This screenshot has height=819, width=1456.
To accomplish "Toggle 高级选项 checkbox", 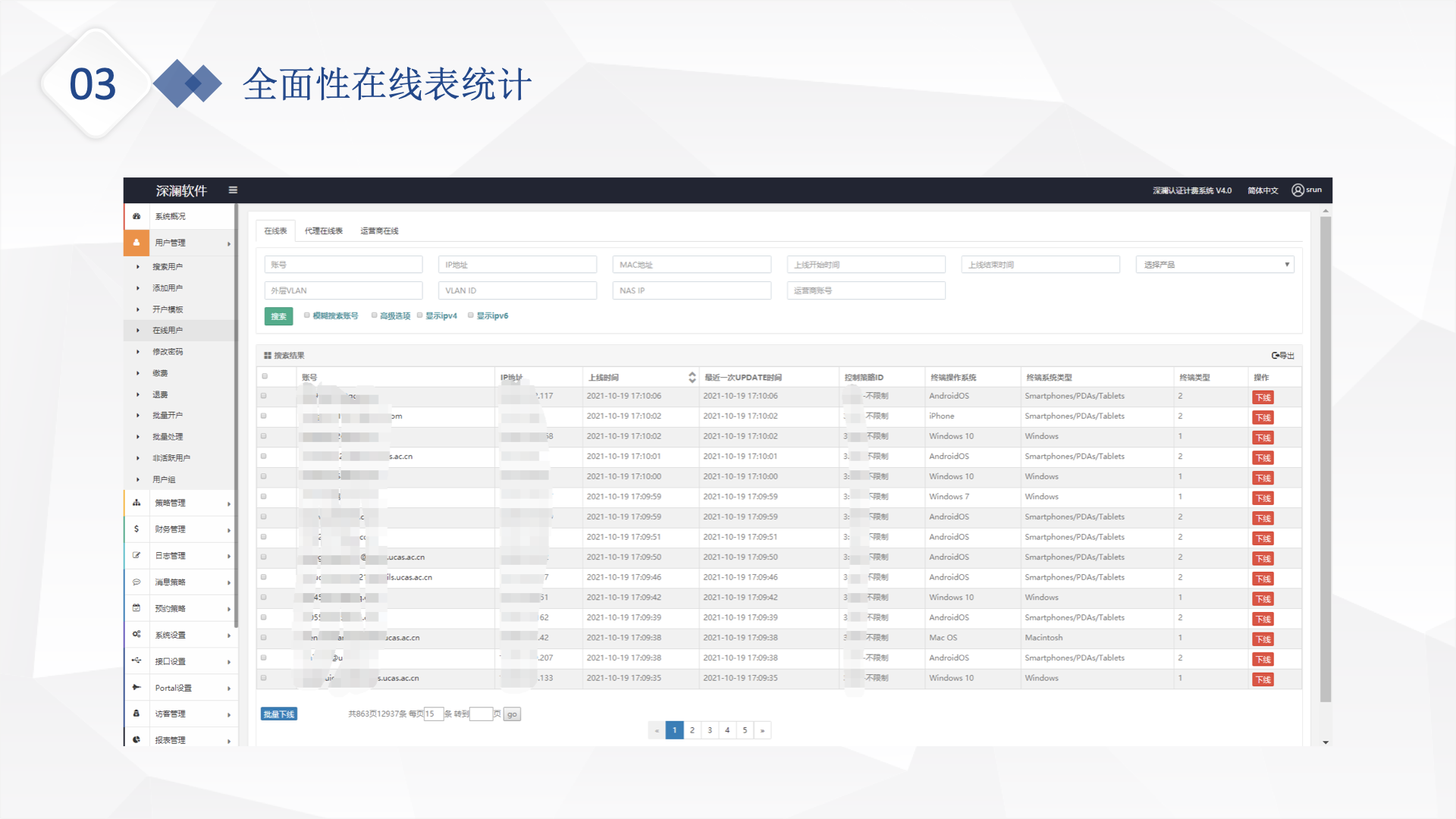I will pyautogui.click(x=374, y=315).
